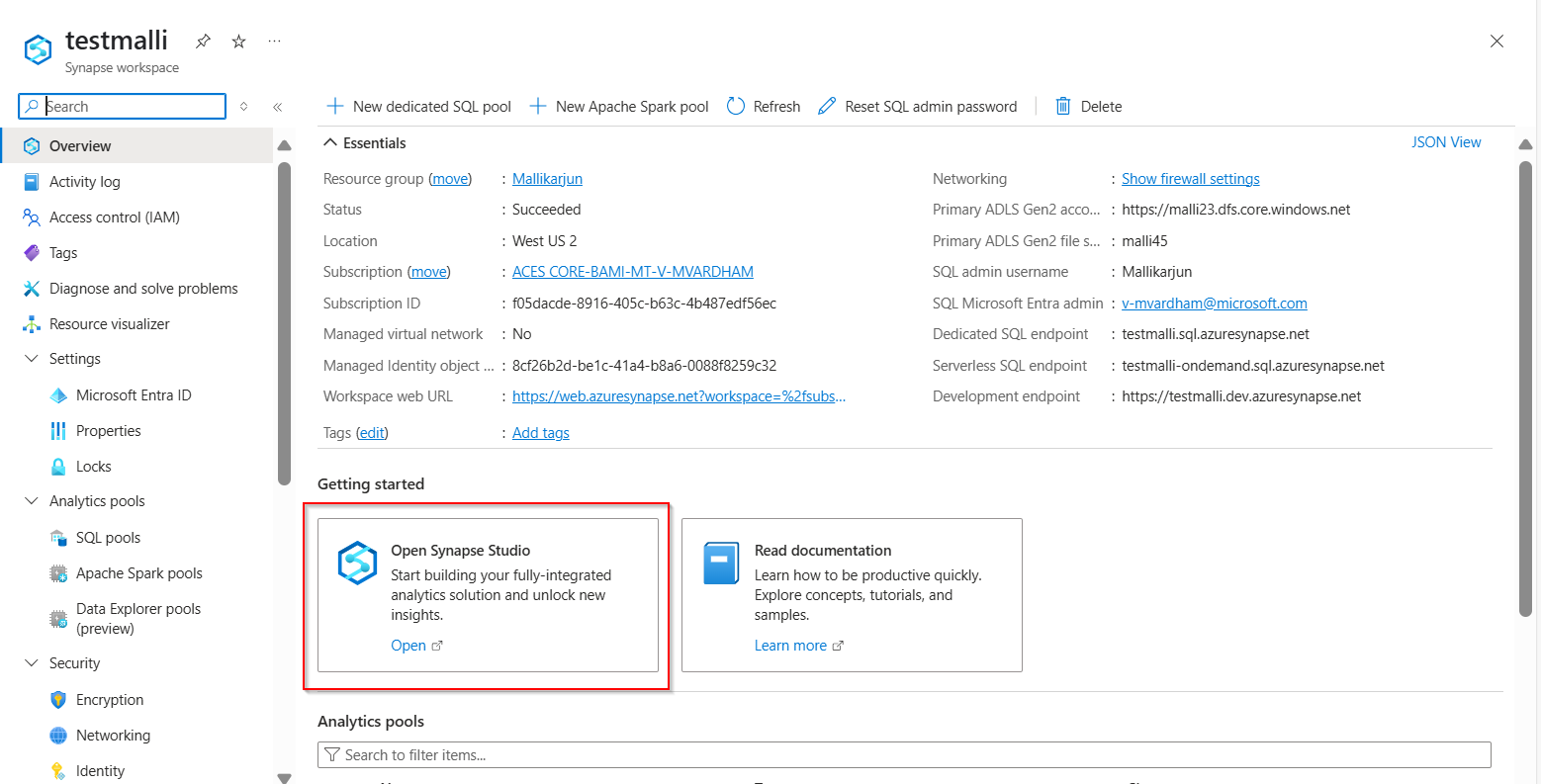This screenshot has width=1541, height=784.
Task: Click the testmalli.sql.azuresynapse.net endpoint text
Action: (x=1216, y=334)
